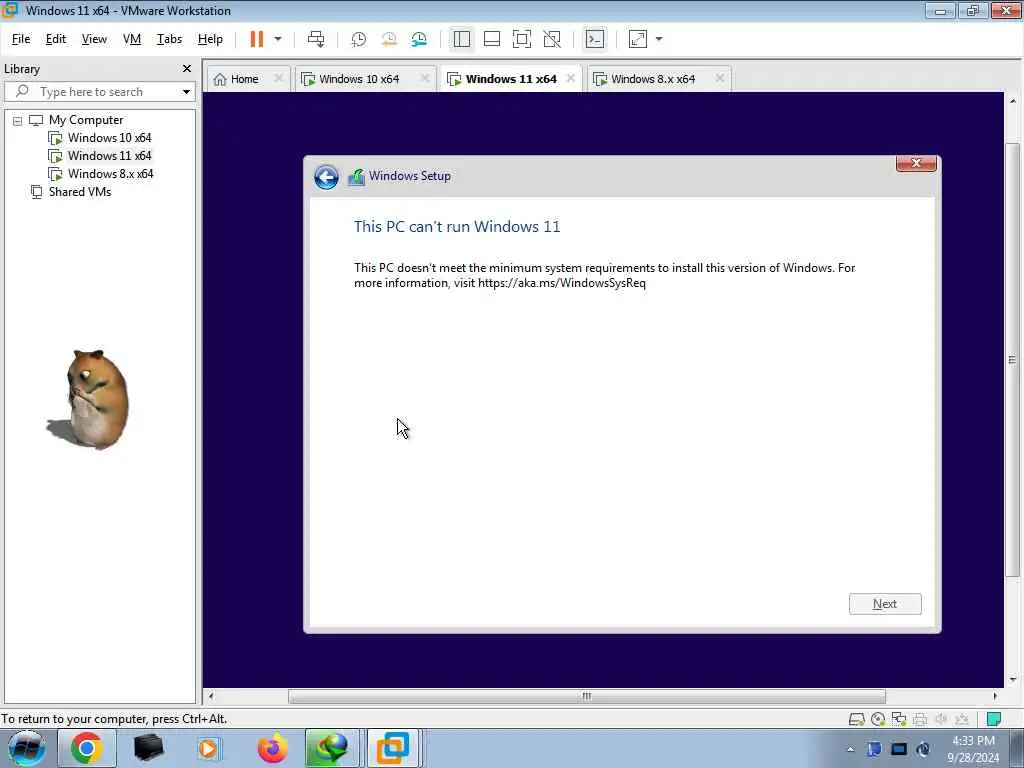Click Next in Windows Setup
This screenshot has width=1024, height=768.
[x=885, y=604]
